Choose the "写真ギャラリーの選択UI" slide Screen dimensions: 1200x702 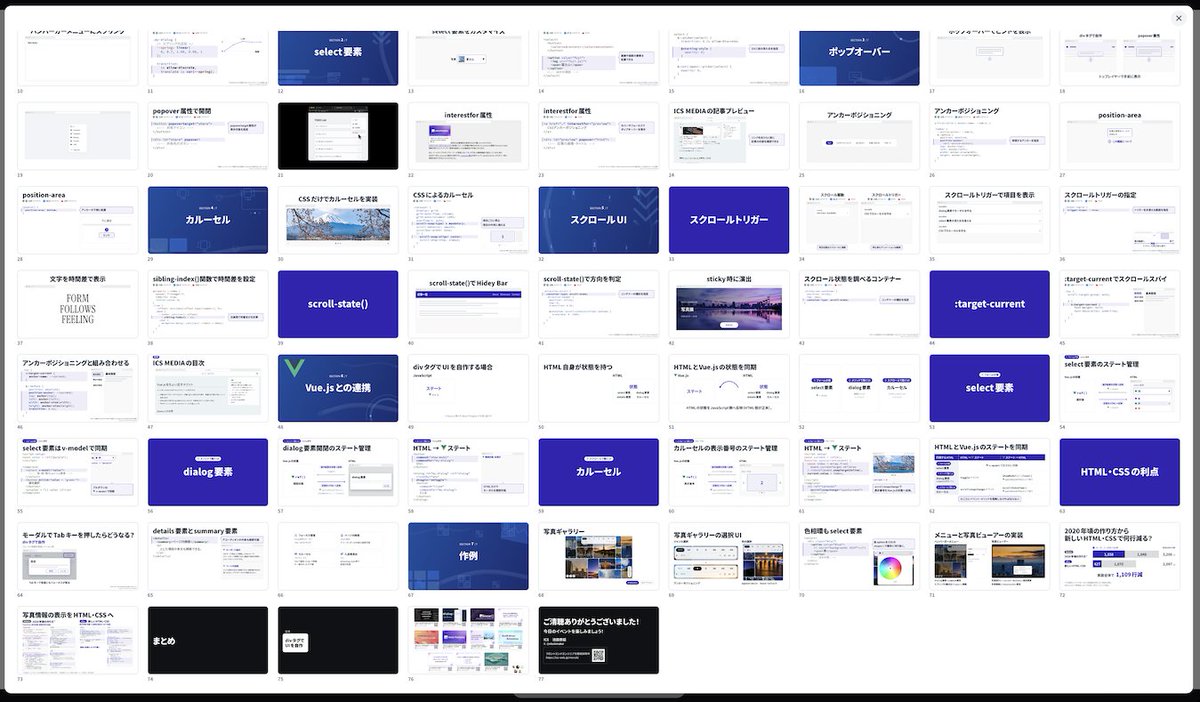pyautogui.click(x=729, y=556)
